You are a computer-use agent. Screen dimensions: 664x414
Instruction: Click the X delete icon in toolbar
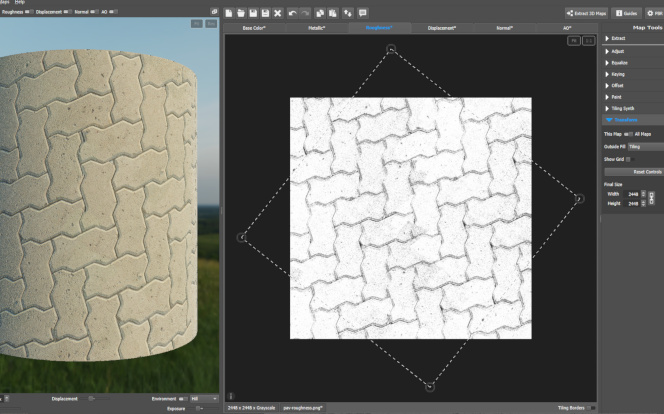(277, 13)
